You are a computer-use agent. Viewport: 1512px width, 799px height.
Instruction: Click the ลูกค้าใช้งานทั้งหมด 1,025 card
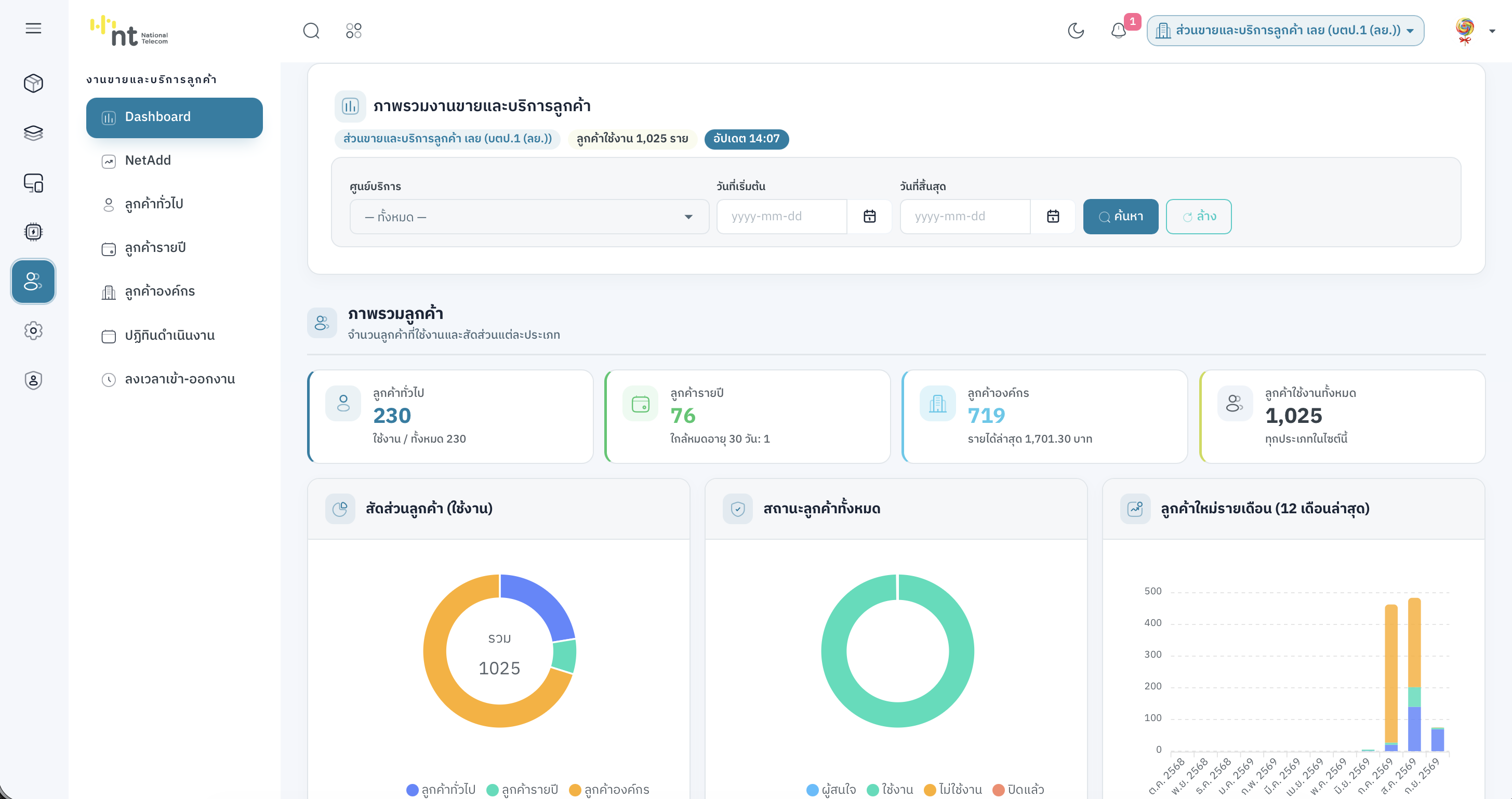point(1342,416)
